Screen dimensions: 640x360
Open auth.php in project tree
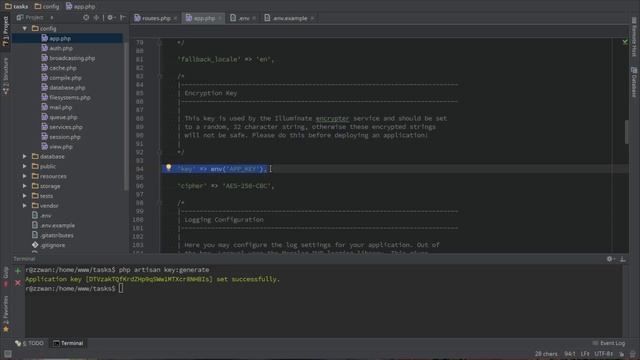coord(57,48)
